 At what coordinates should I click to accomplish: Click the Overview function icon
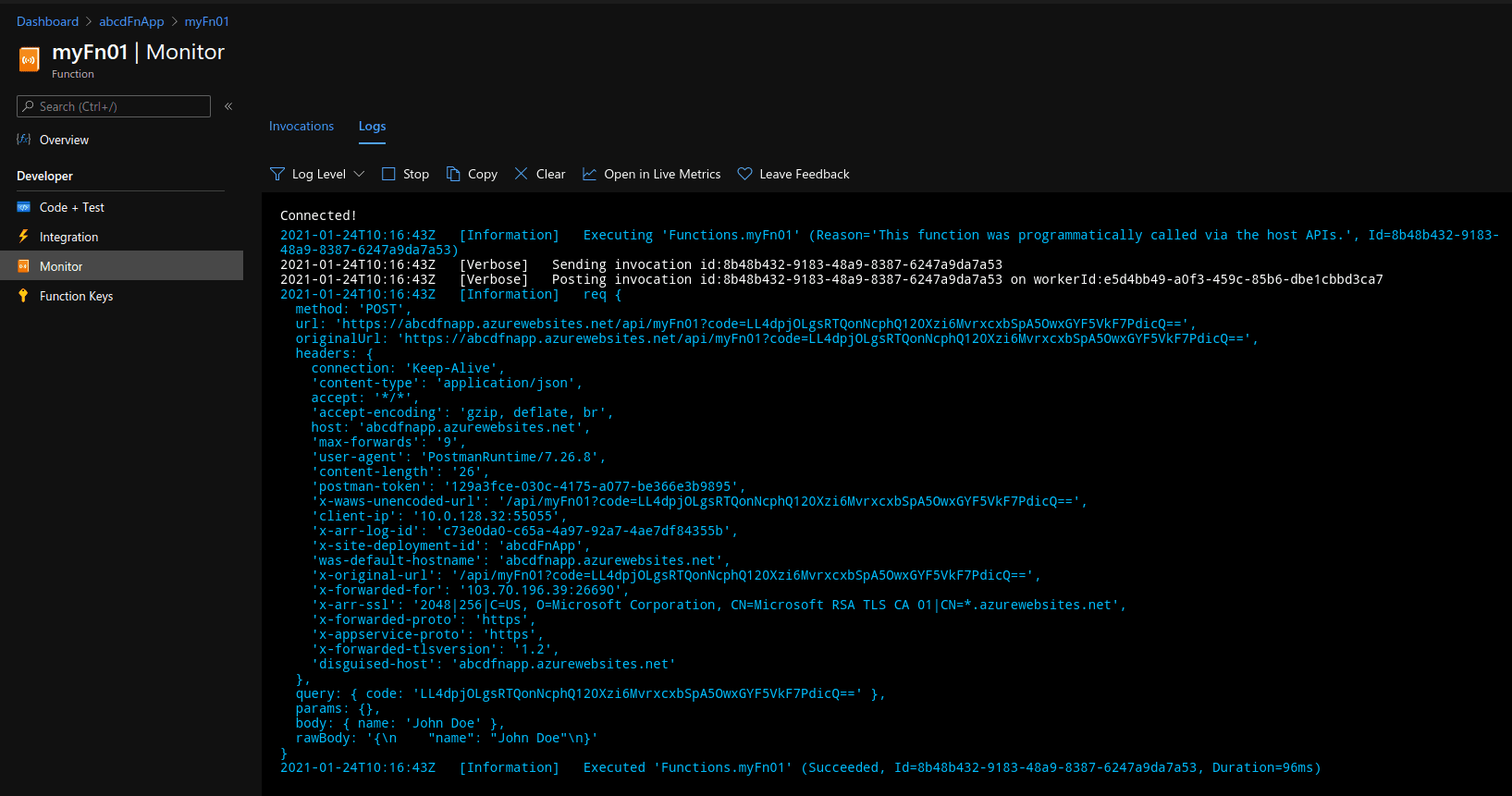click(24, 140)
